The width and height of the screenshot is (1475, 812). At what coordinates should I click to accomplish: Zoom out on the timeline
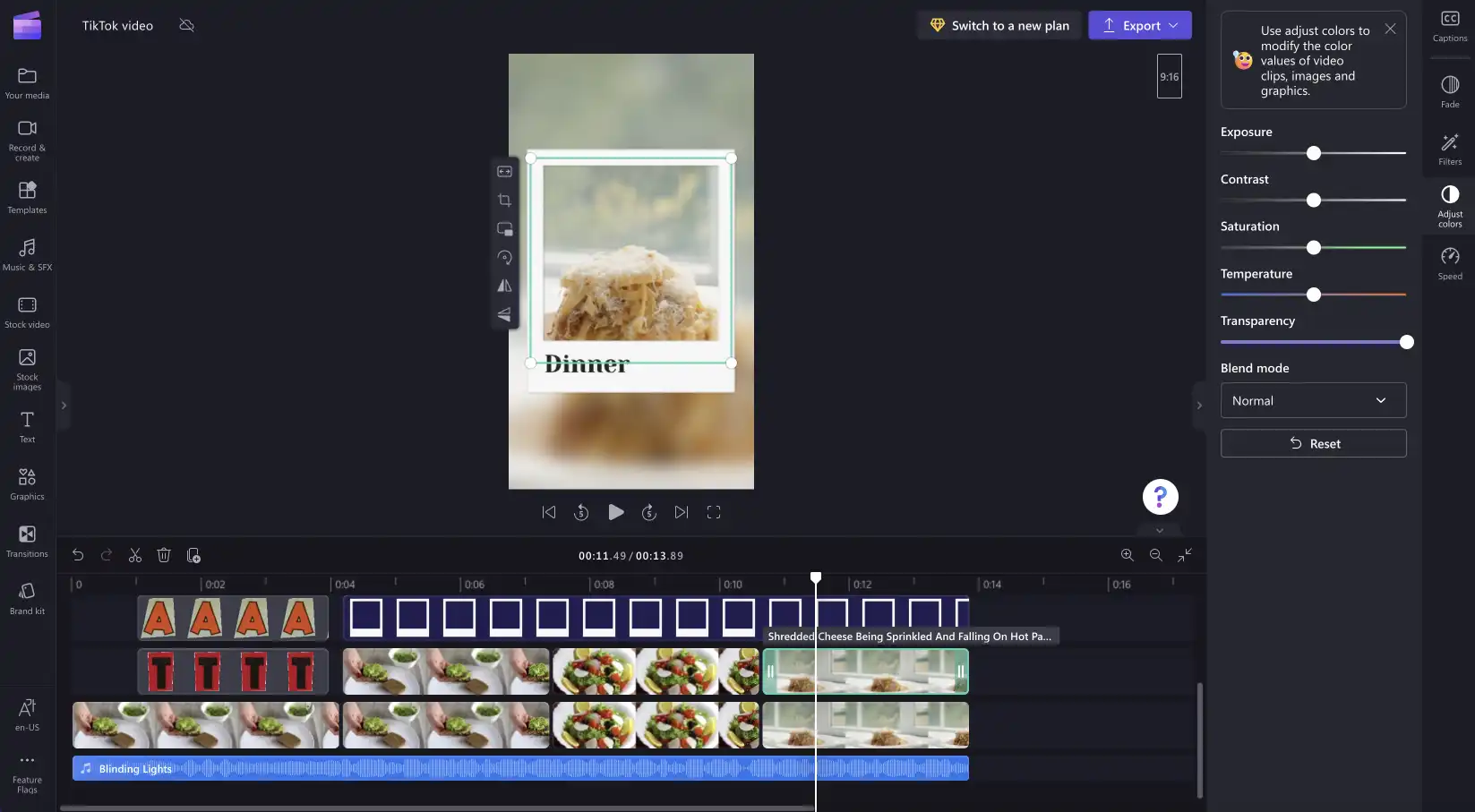pos(1156,555)
